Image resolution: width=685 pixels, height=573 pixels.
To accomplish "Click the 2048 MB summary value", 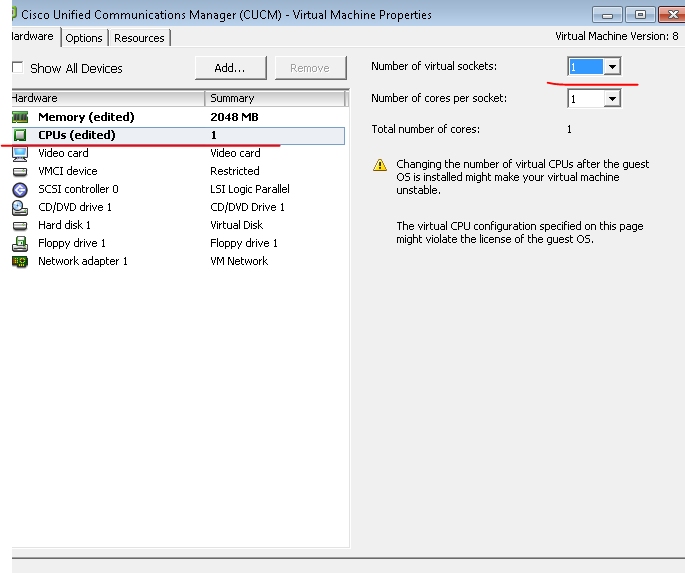I will click(x=234, y=117).
